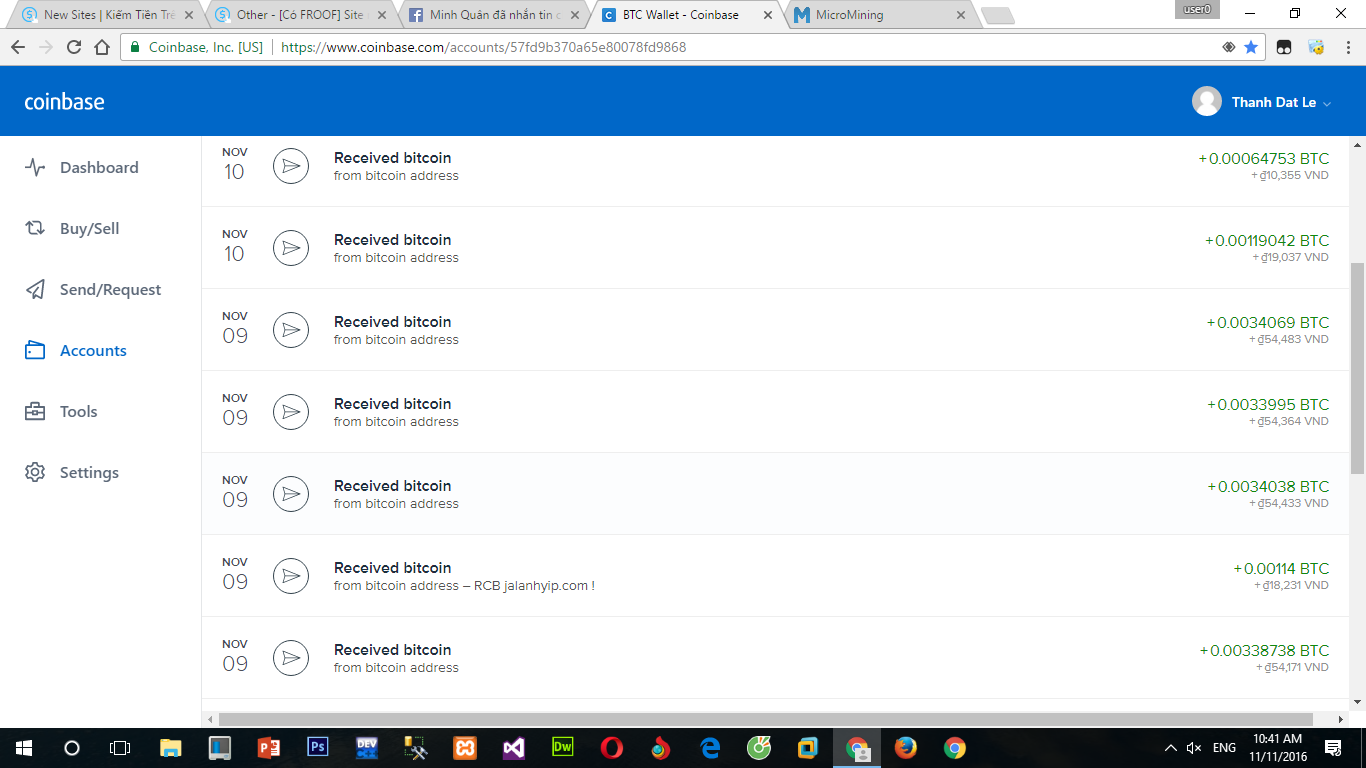
Task: Reload the Coinbase page
Action: (x=74, y=47)
